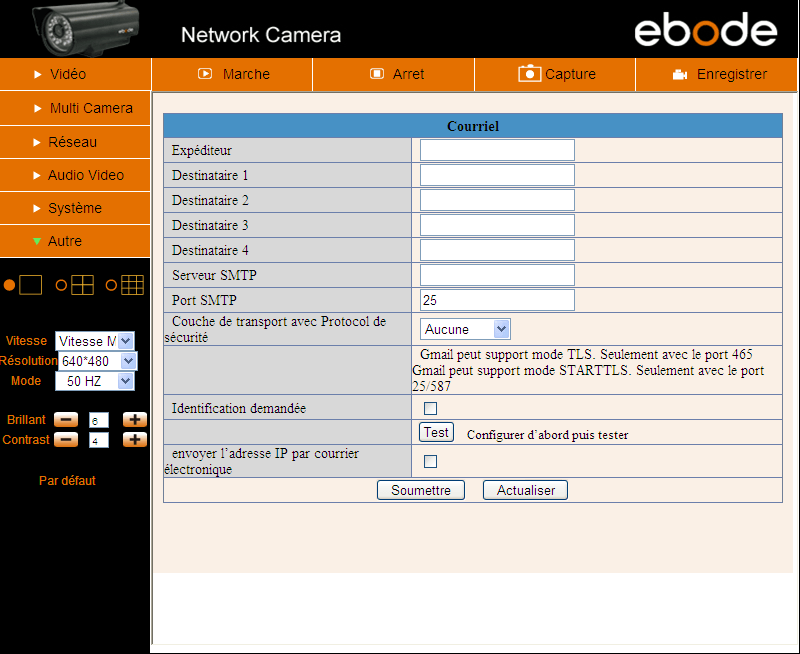The height and width of the screenshot is (654, 800).
Task: Focus the Destinataire 3 input field
Action: point(497,225)
